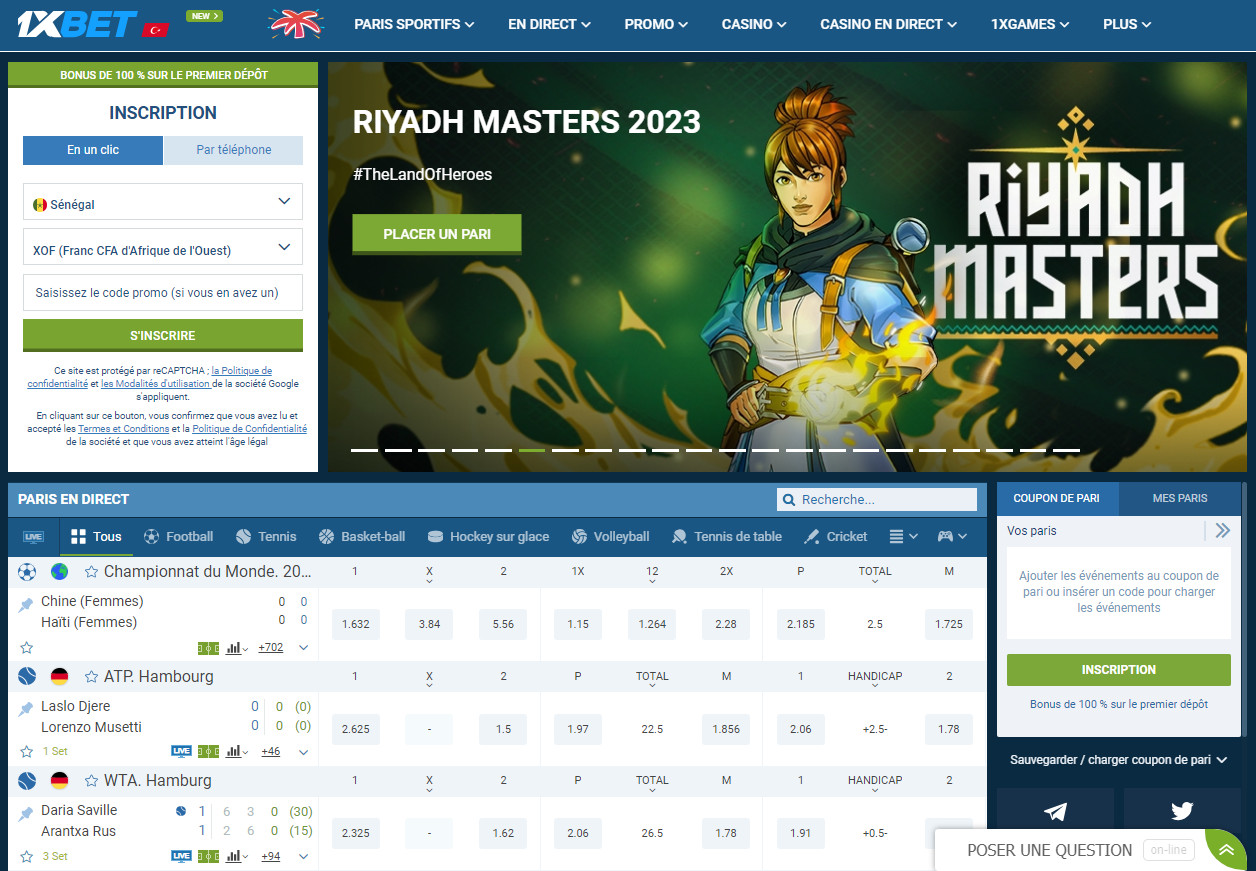Click the Telegram icon
This screenshot has width=1256, height=871.
tap(1055, 811)
